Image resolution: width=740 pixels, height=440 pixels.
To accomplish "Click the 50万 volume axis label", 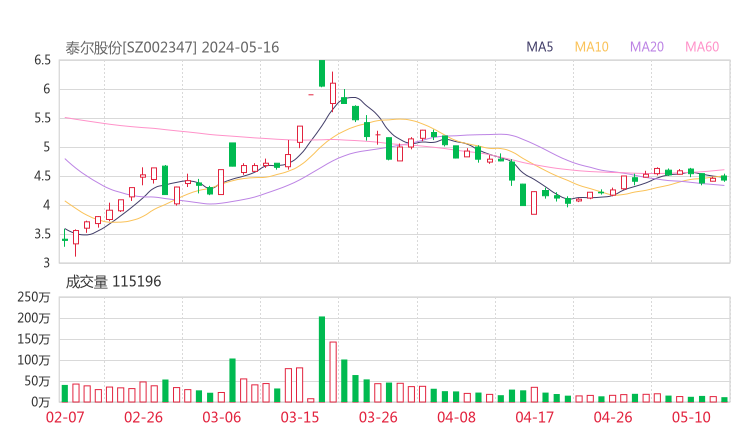I will pyautogui.click(x=37, y=381).
